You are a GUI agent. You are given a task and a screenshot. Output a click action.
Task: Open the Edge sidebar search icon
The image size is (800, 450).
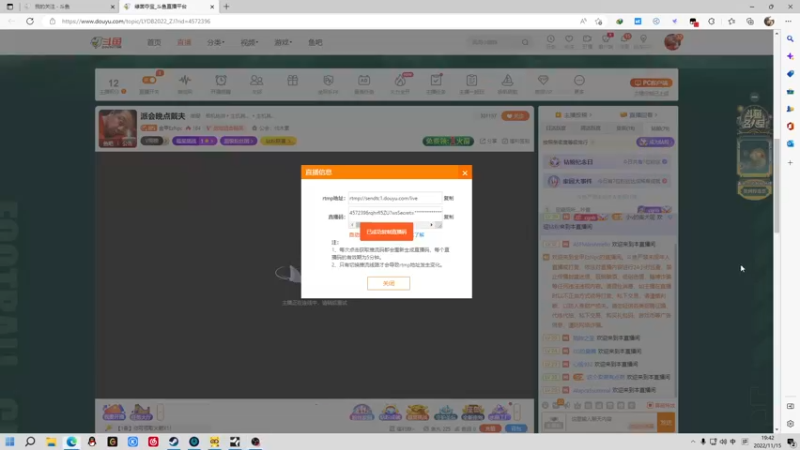coord(790,39)
